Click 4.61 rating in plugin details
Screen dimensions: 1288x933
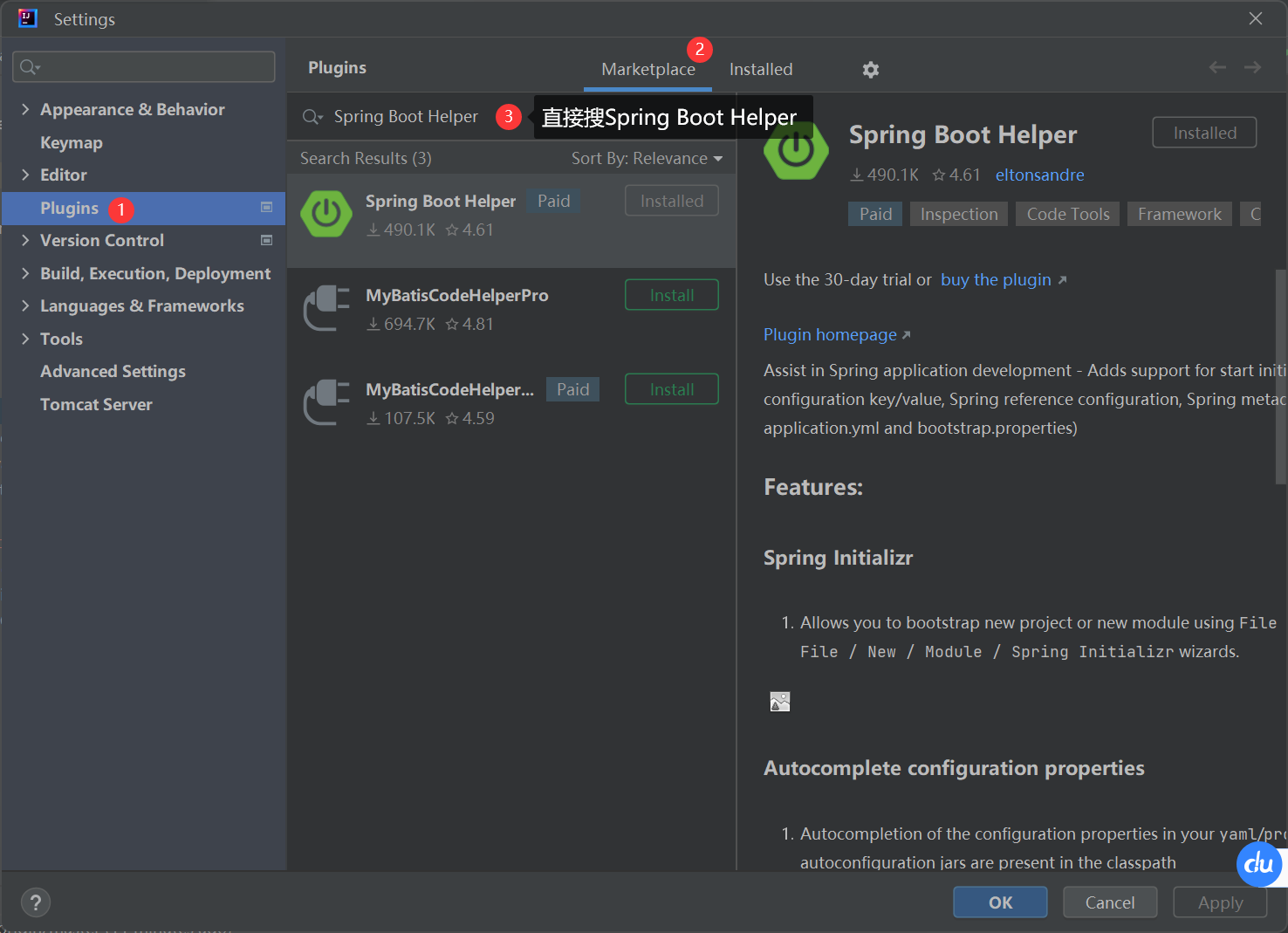[956, 175]
